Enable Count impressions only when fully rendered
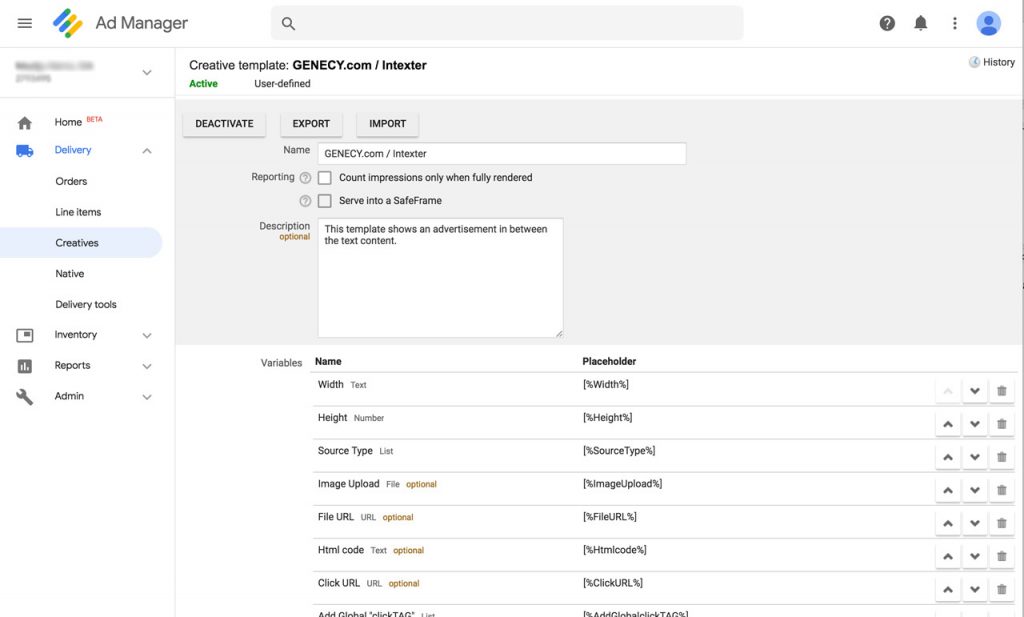1024x617 pixels. click(325, 178)
